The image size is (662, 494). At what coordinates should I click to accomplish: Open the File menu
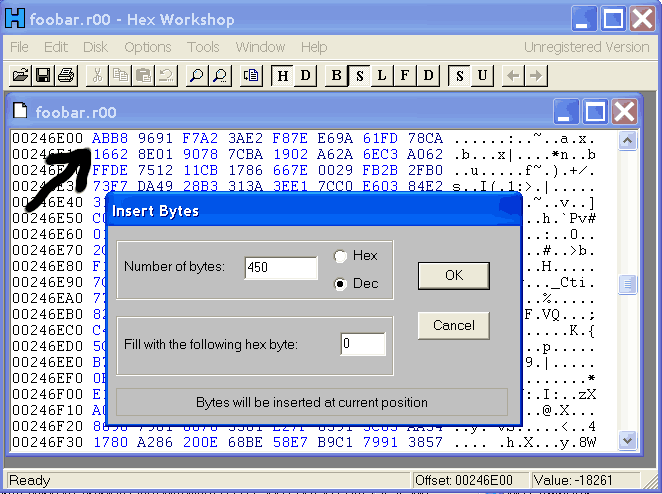19,47
